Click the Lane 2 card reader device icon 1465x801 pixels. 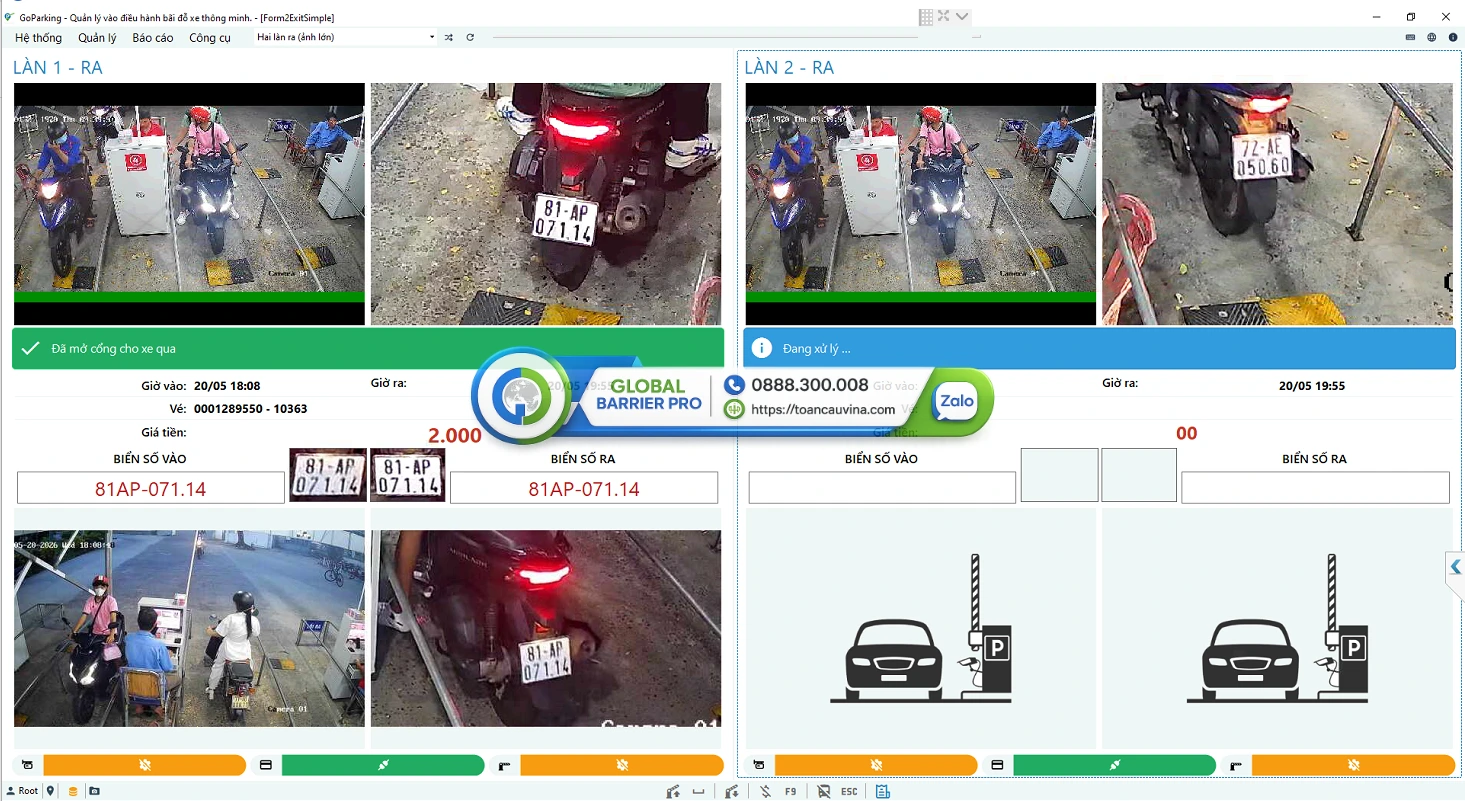pos(997,765)
